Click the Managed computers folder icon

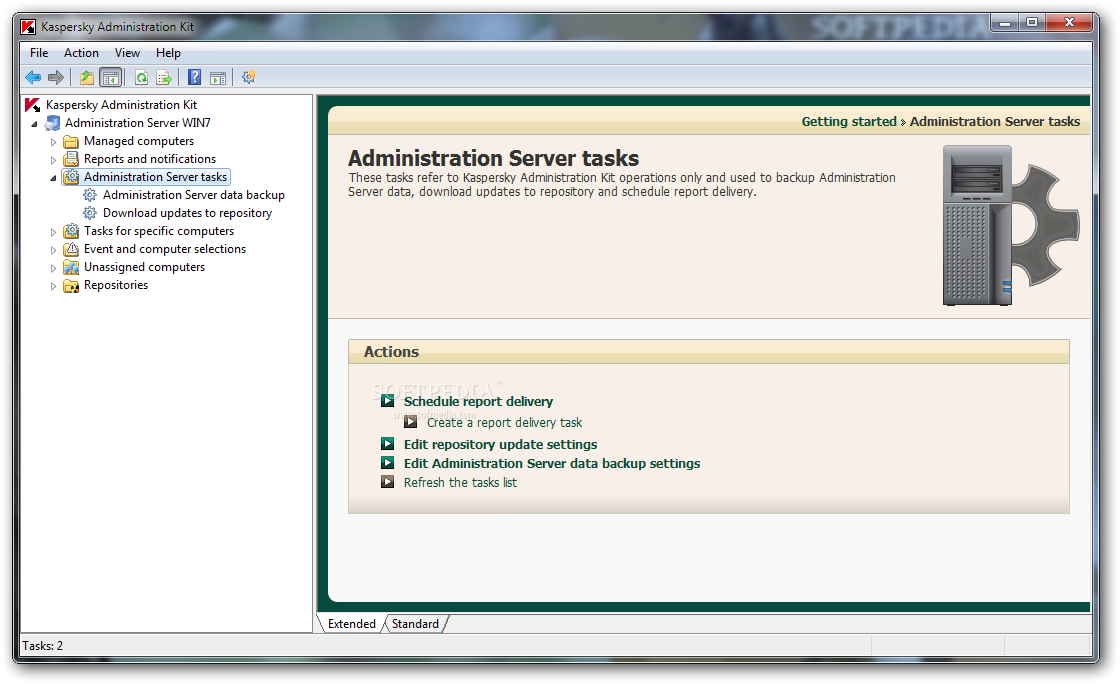71,141
